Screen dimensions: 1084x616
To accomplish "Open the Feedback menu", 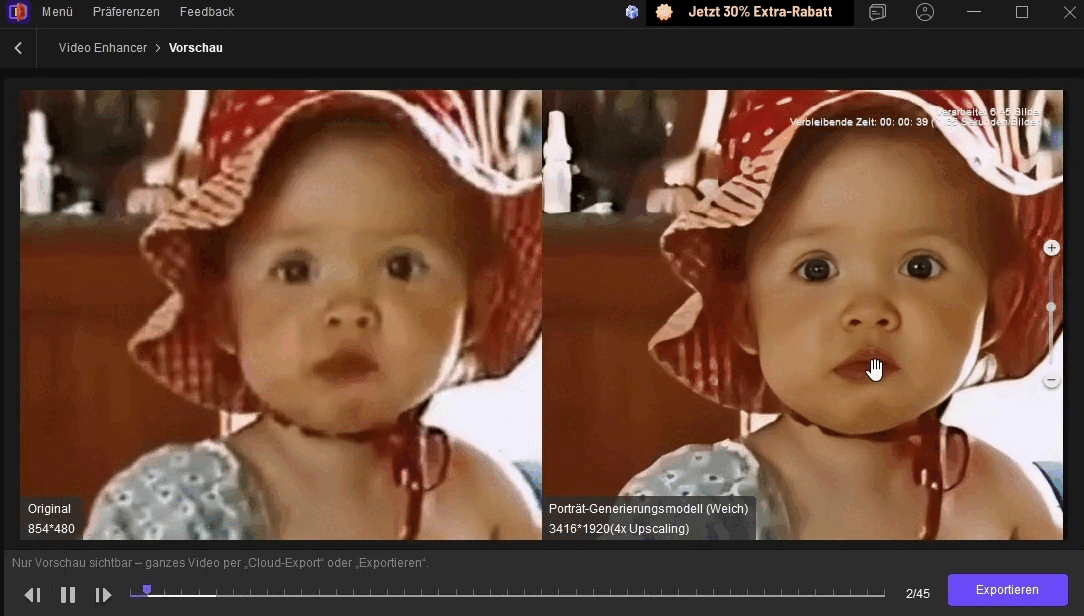I will point(207,12).
